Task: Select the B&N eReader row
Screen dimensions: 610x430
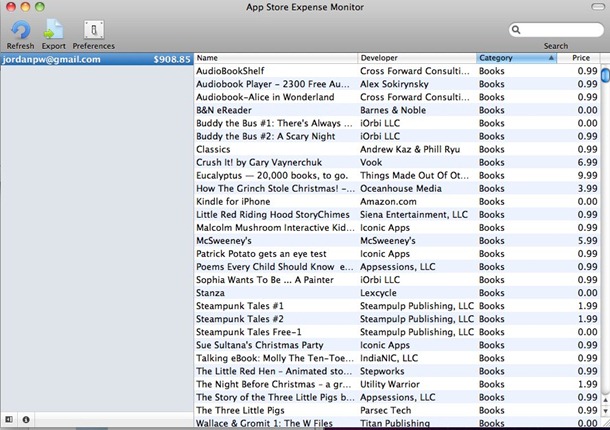Action: (397, 110)
